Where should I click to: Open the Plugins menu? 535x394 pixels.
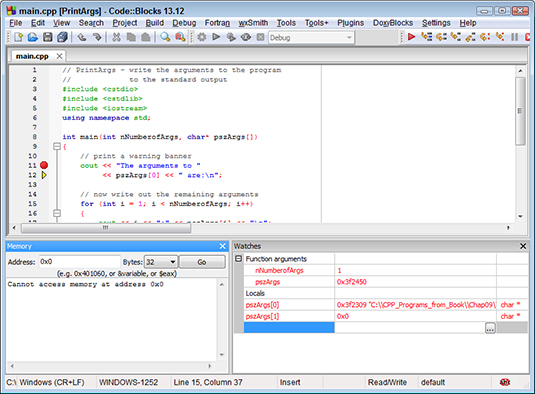pos(350,23)
